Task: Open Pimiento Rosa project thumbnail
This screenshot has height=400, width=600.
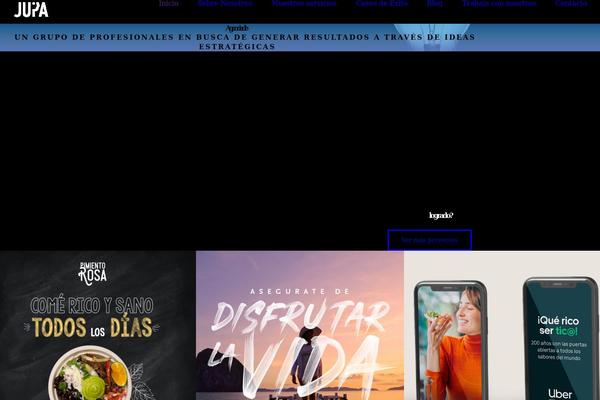Action: pyautogui.click(x=98, y=325)
